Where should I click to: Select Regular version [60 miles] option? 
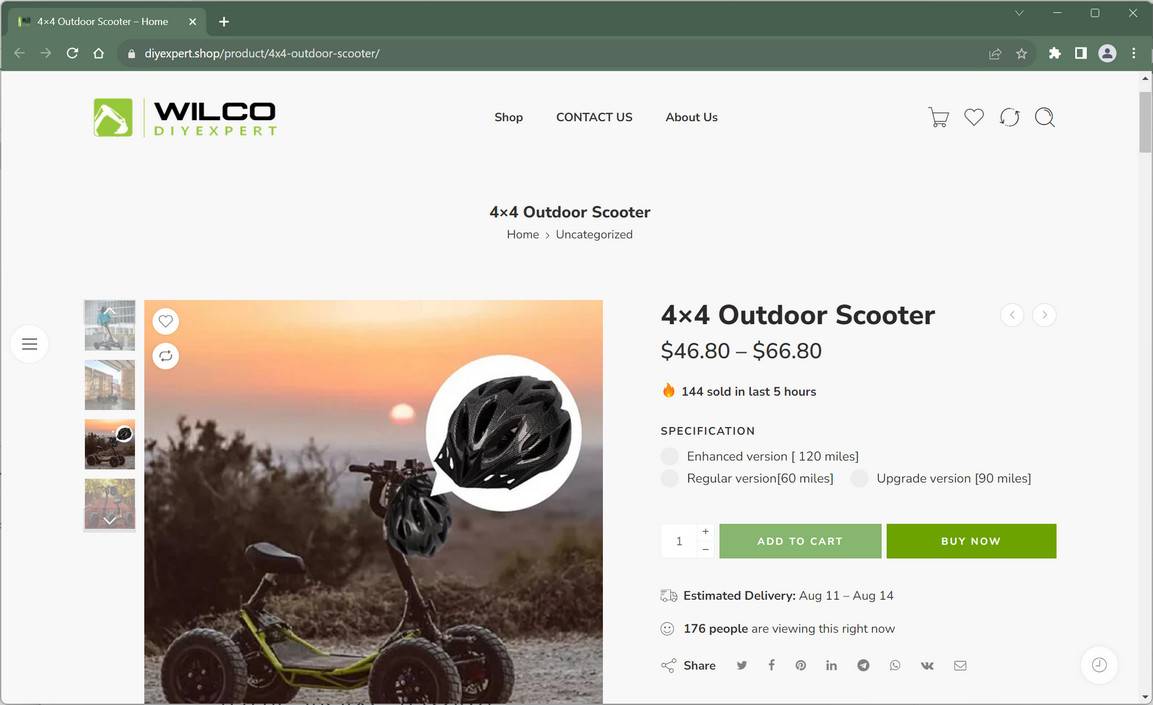[x=747, y=479]
